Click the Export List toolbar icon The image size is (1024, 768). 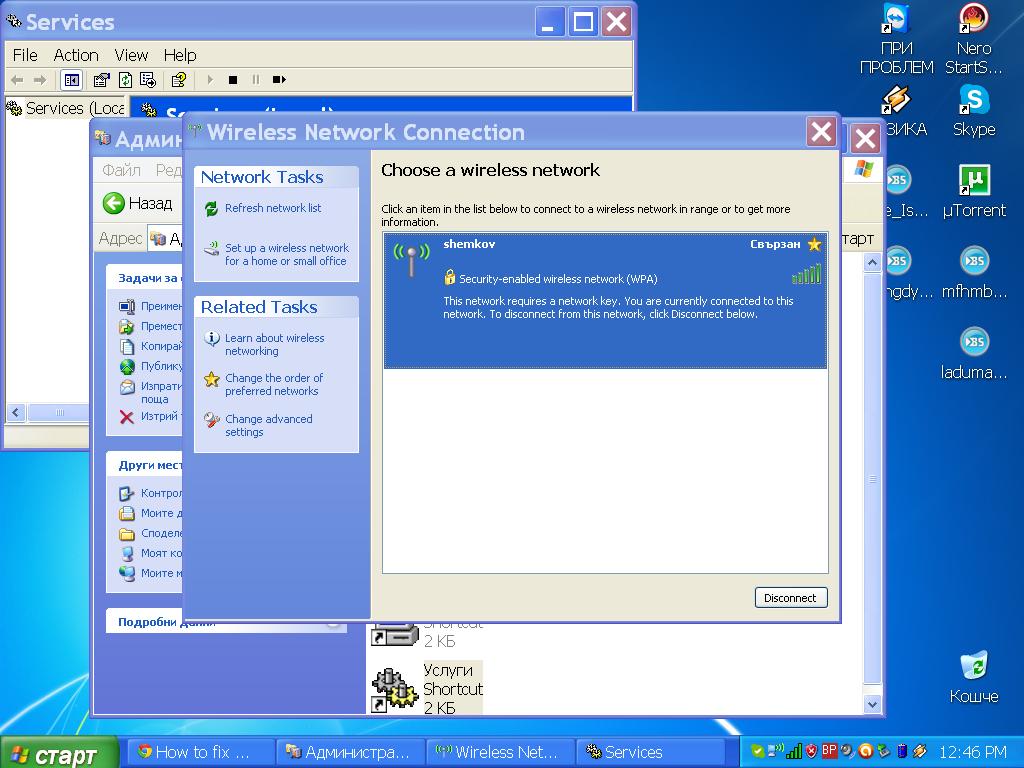pos(148,80)
